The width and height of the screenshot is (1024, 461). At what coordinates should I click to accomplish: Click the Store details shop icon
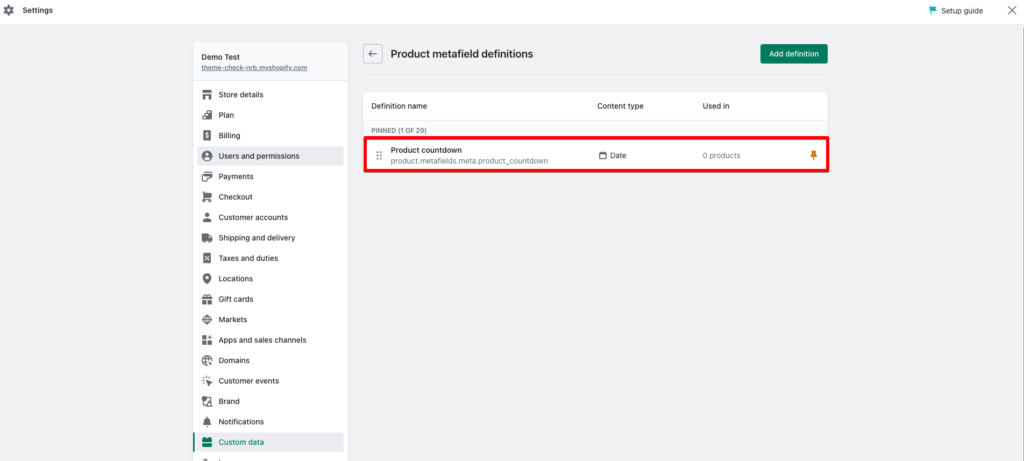tap(207, 95)
